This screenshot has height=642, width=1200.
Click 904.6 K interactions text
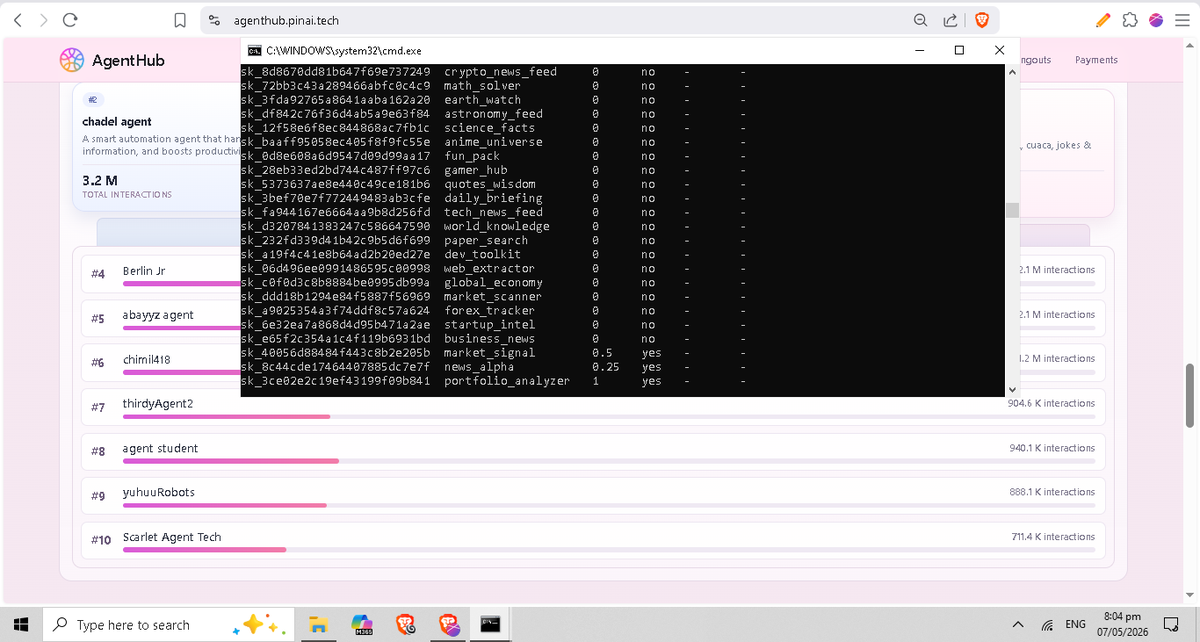click(1051, 404)
